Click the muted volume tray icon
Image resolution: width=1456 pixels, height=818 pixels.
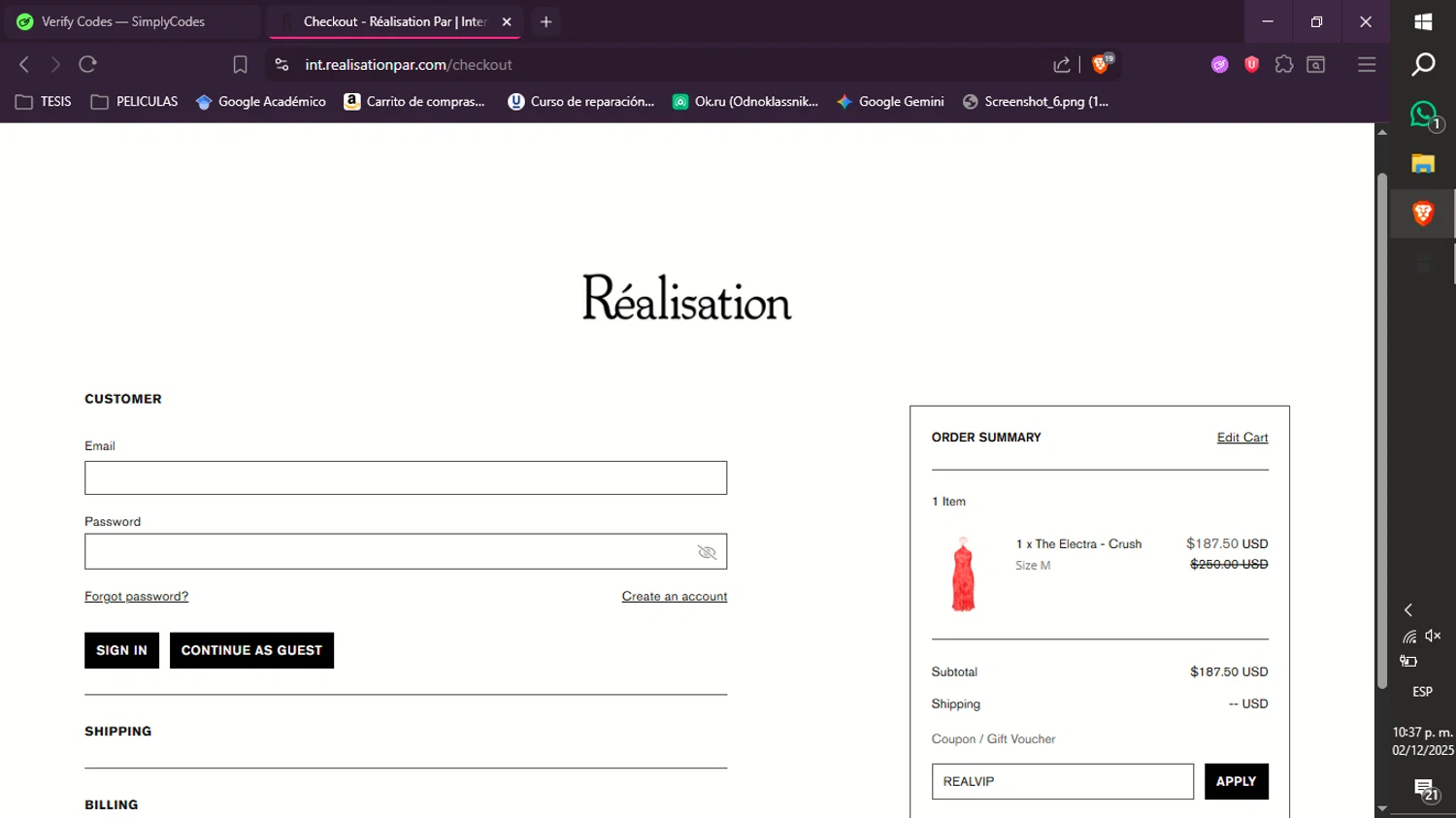tap(1434, 637)
